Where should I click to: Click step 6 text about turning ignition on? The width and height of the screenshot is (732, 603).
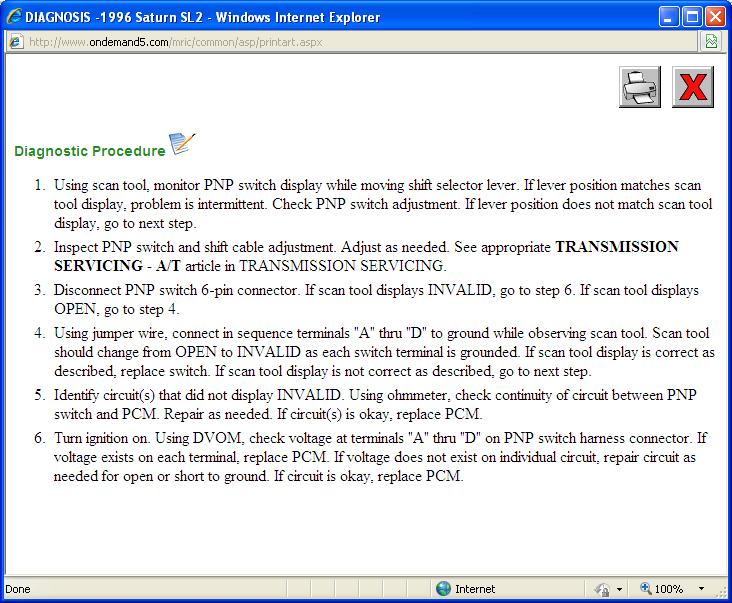click(380, 457)
